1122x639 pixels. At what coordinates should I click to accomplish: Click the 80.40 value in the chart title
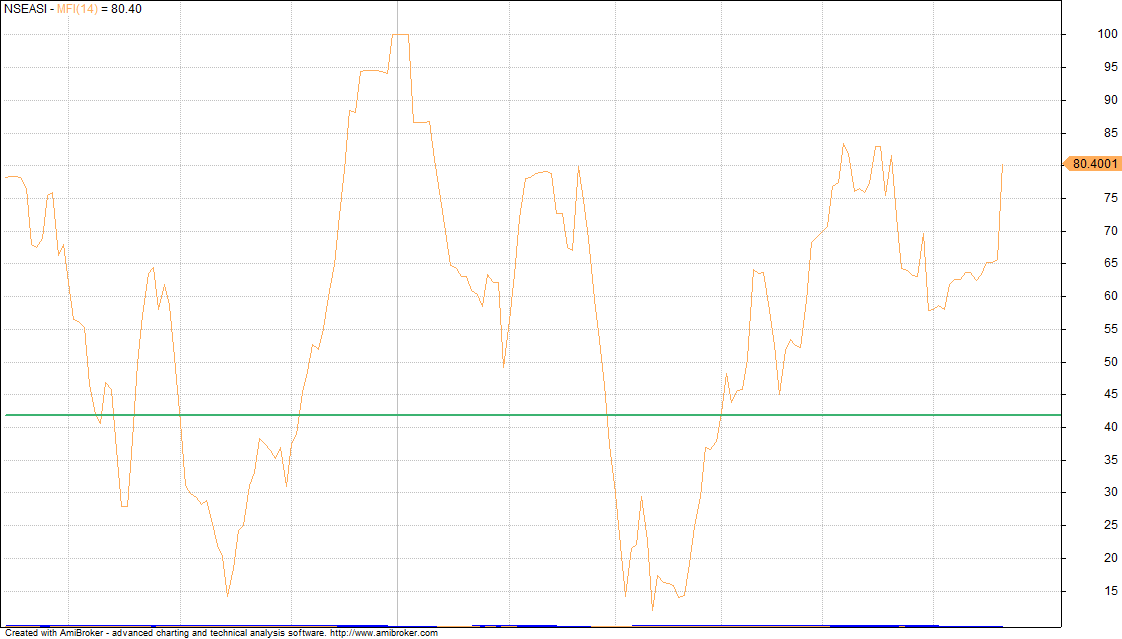click(126, 9)
